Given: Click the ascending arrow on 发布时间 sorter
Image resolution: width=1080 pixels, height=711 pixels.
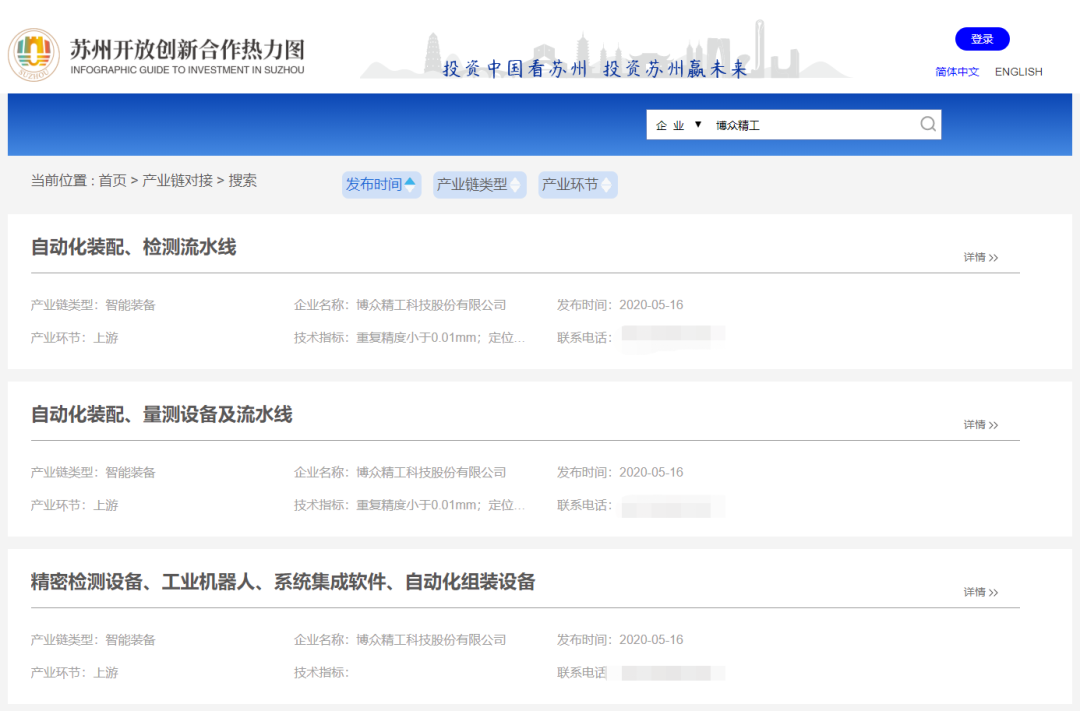Looking at the screenshot, I should (409, 179).
